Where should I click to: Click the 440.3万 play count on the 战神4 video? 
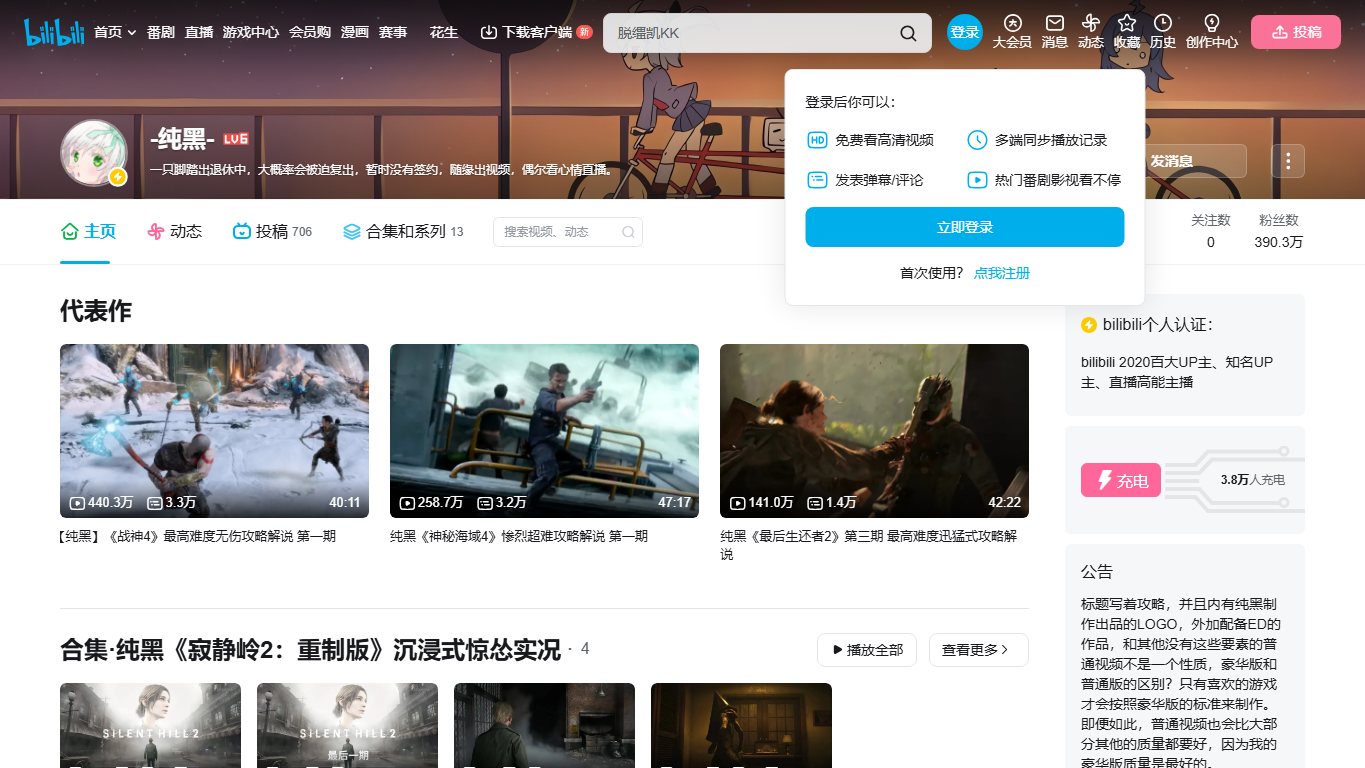click(x=102, y=502)
